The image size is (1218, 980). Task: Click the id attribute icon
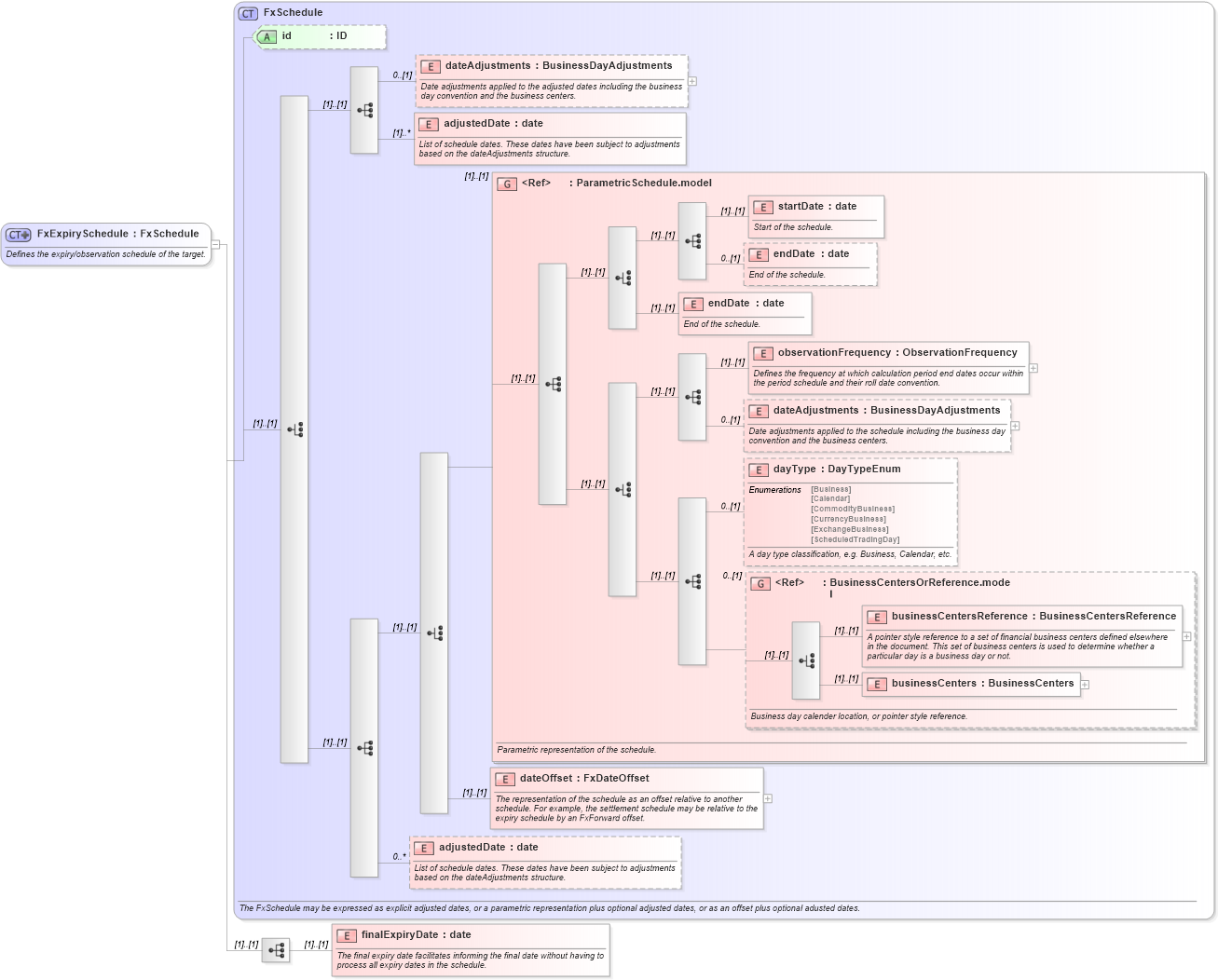click(x=266, y=37)
